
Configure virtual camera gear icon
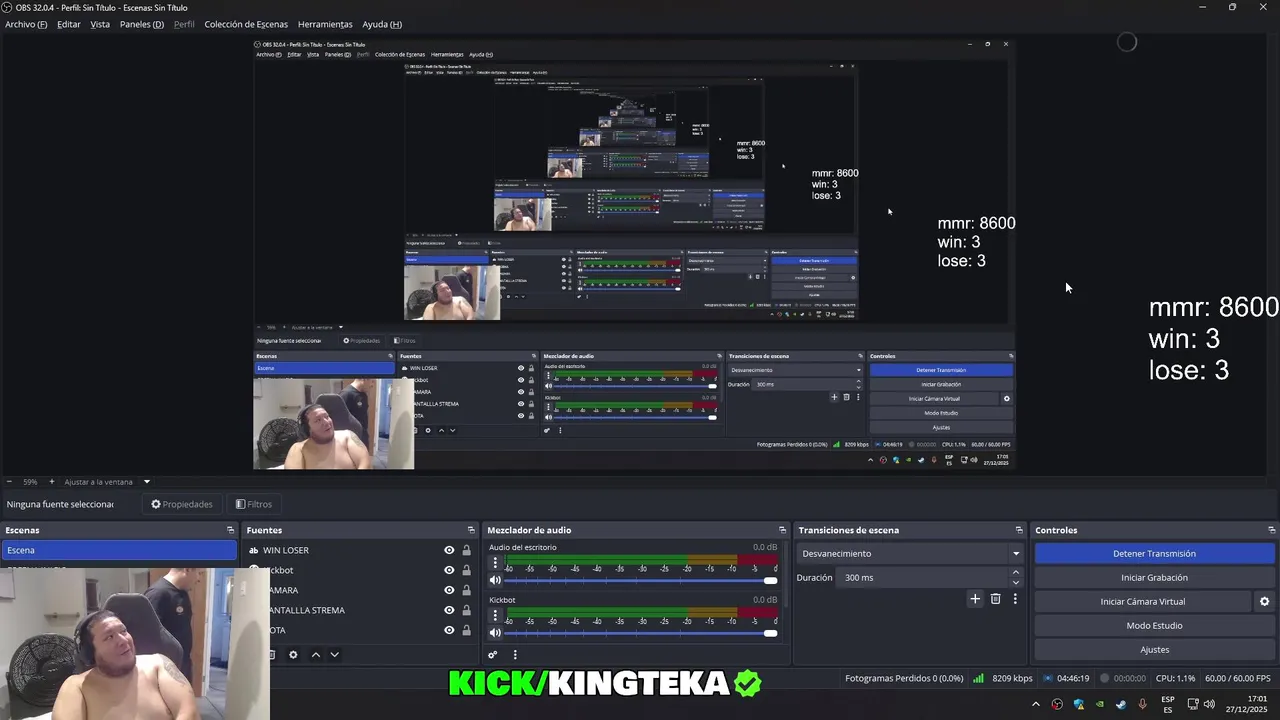click(x=1264, y=602)
